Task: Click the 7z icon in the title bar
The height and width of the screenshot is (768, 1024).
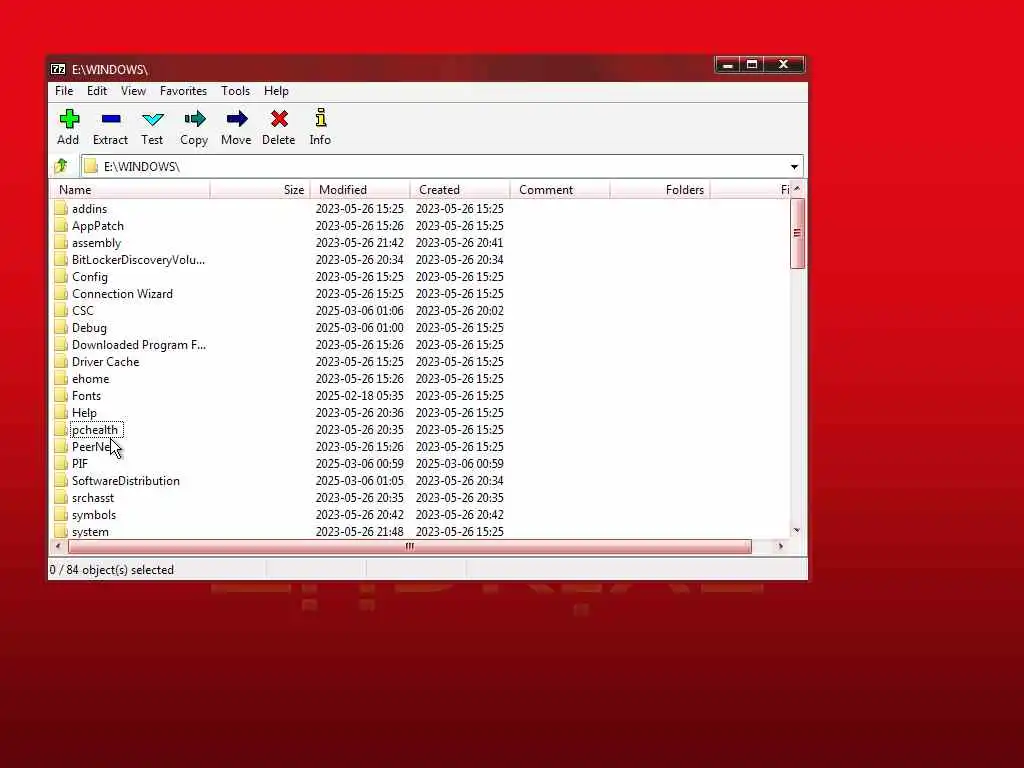Action: (x=58, y=69)
